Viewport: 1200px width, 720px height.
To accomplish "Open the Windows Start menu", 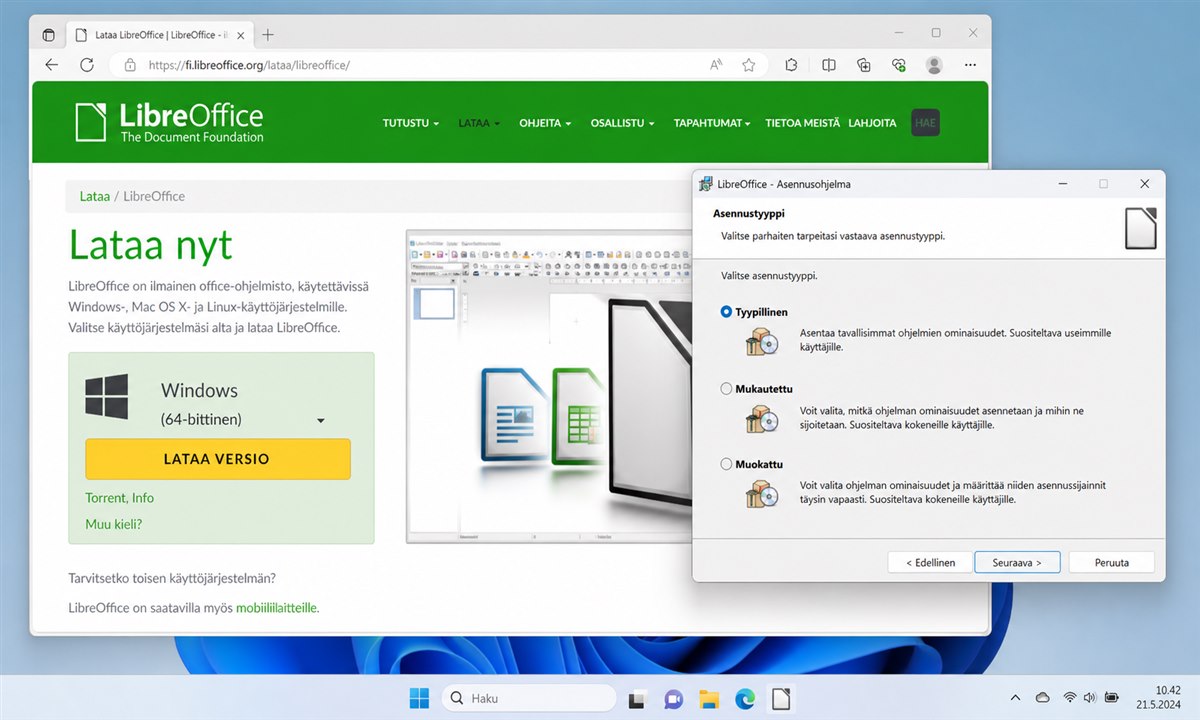I will [x=419, y=699].
